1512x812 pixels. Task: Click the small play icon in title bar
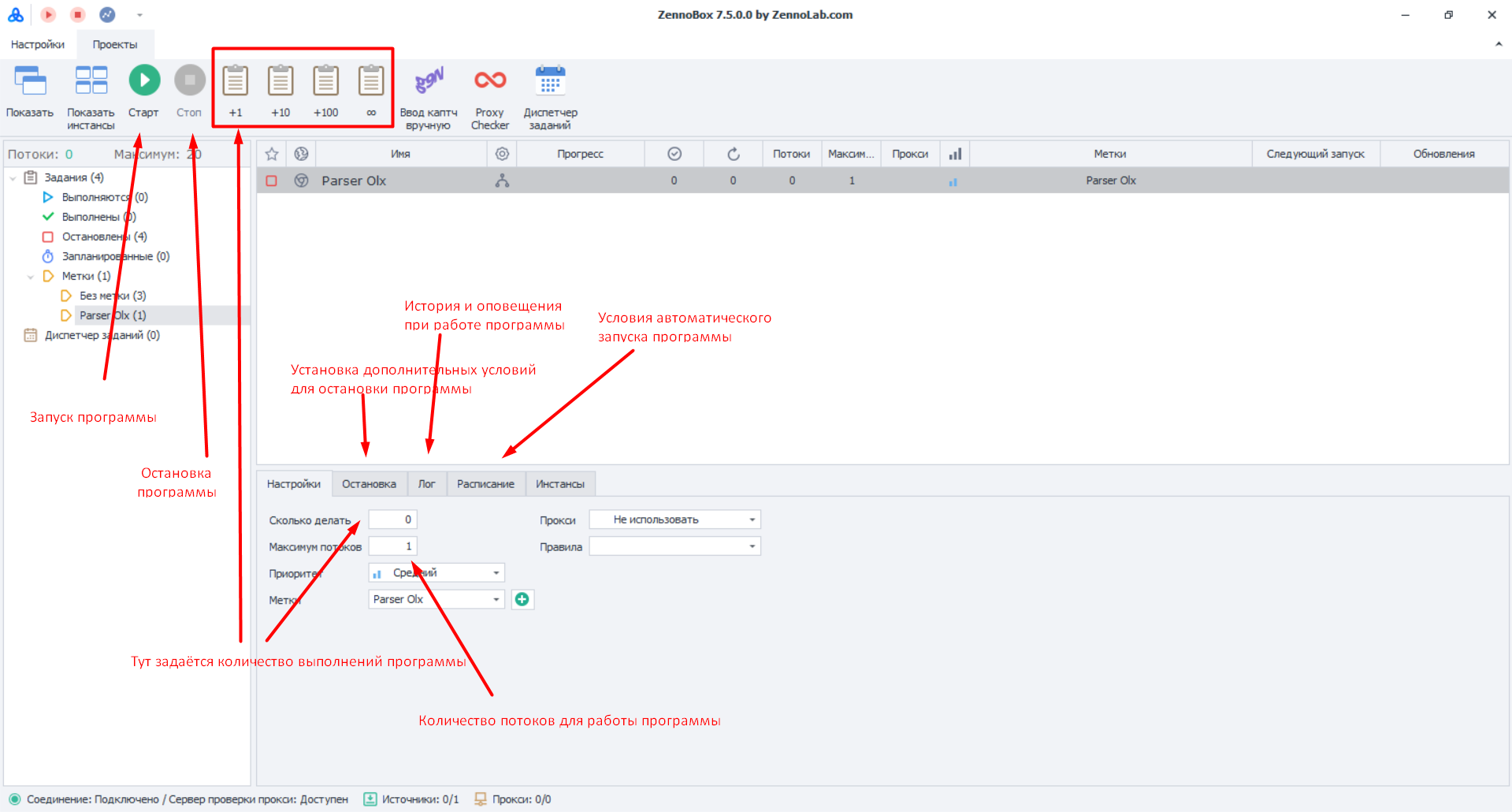[x=48, y=14]
